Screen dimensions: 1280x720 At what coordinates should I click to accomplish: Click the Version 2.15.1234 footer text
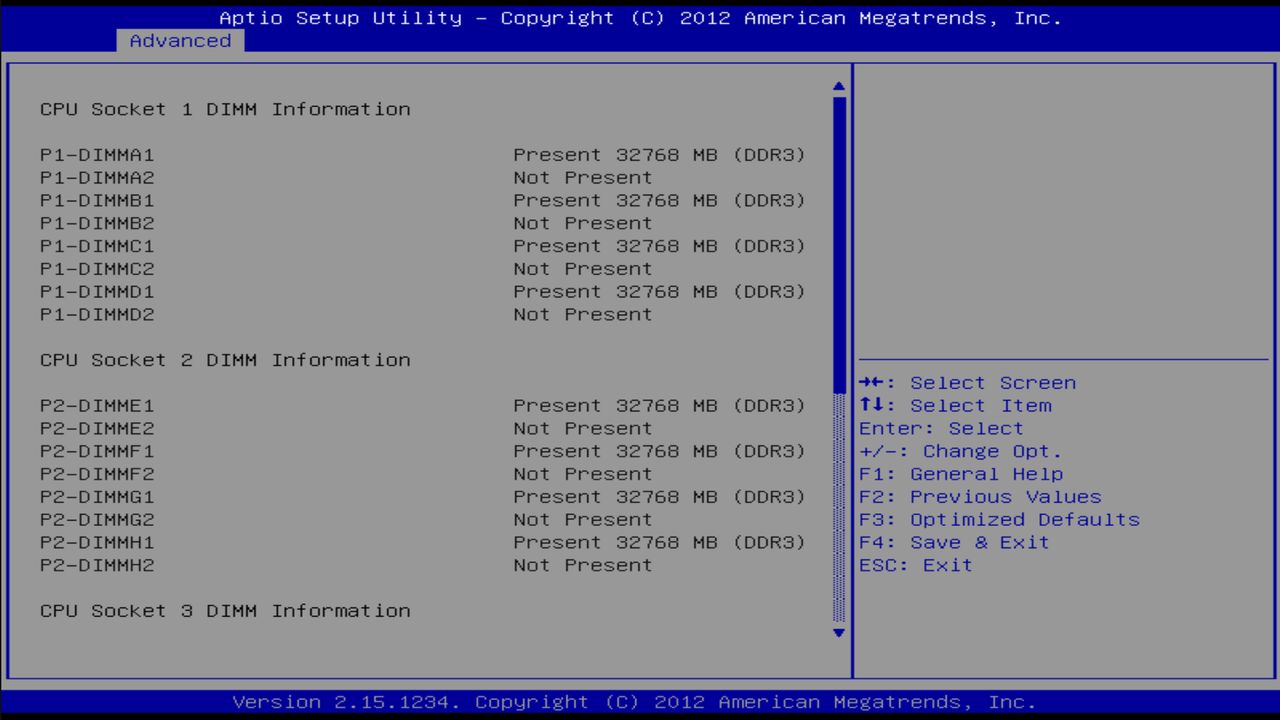(x=634, y=702)
